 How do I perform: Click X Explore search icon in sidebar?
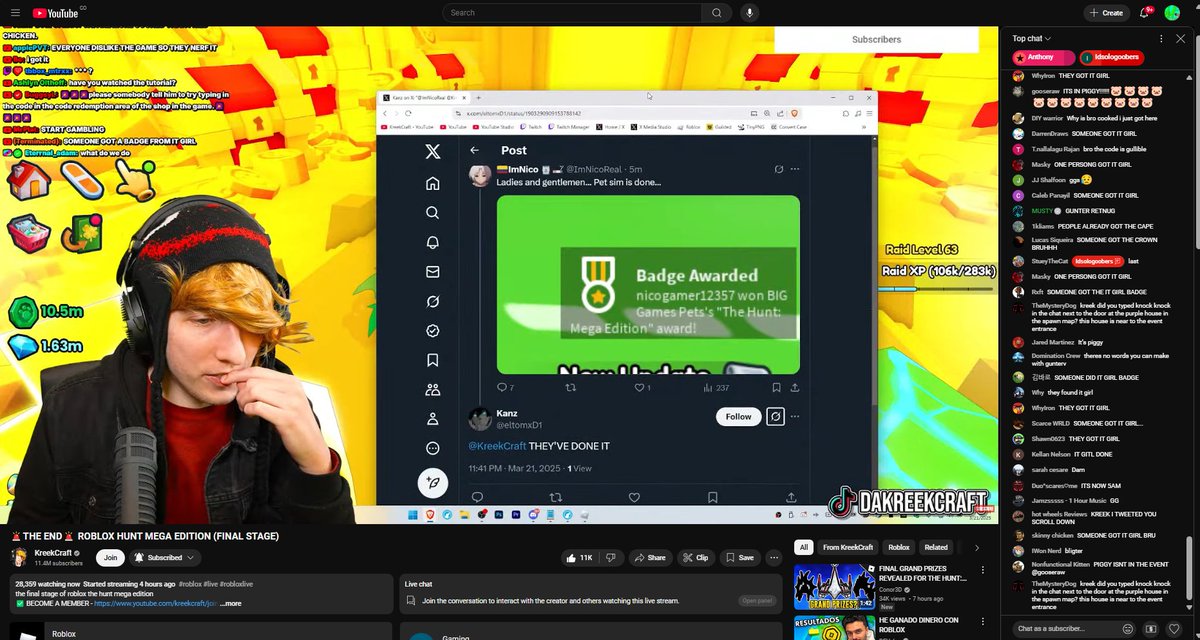(x=432, y=213)
